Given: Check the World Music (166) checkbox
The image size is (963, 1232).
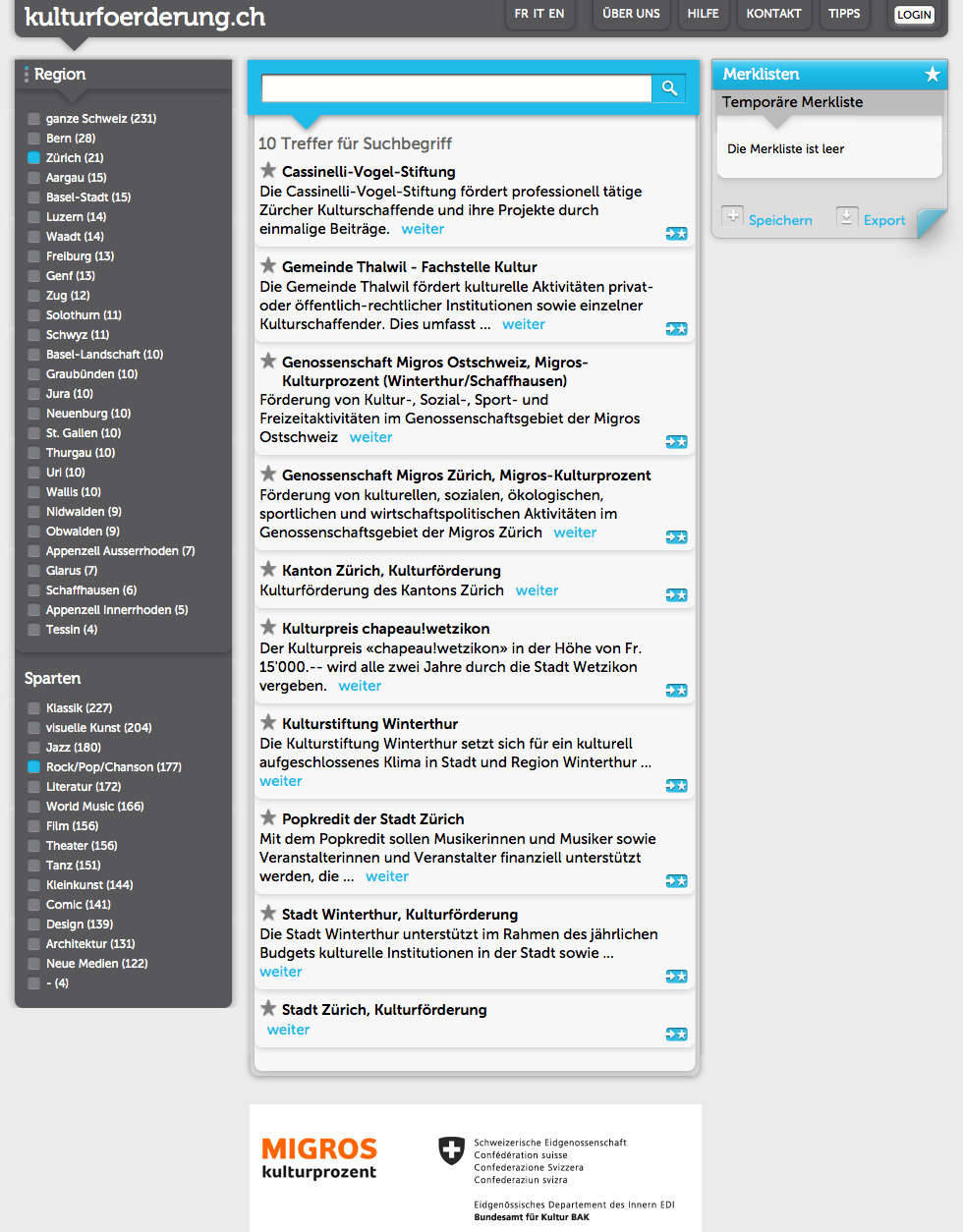Looking at the screenshot, I should 34,807.
